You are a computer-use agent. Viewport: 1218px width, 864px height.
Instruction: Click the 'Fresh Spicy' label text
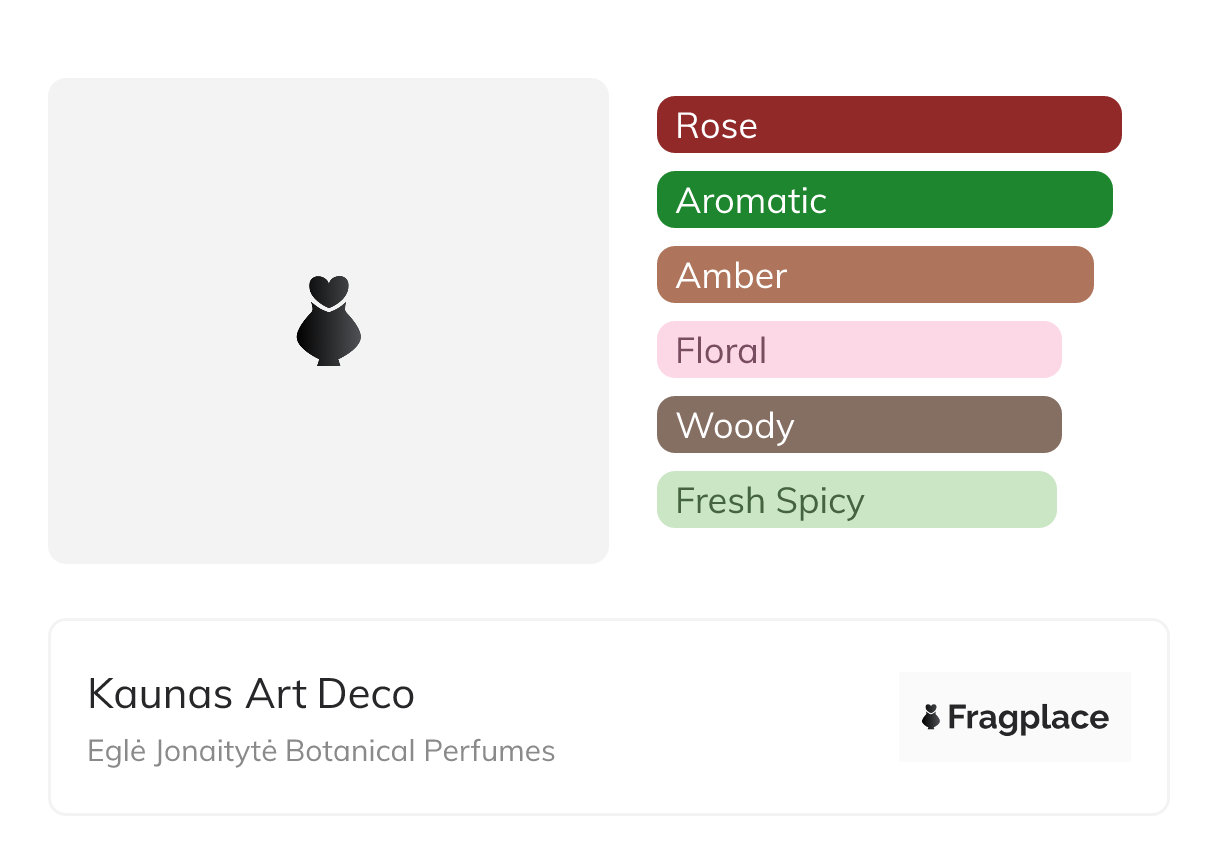click(770, 500)
